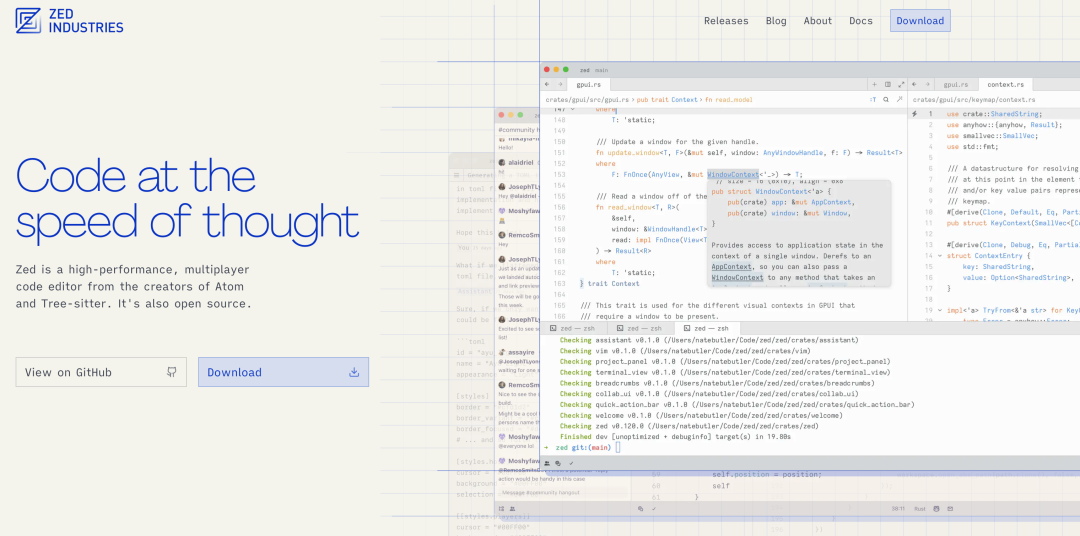The width and height of the screenshot is (1080, 536).
Task: Click the project panel icon in back window
Action: click(x=501, y=509)
